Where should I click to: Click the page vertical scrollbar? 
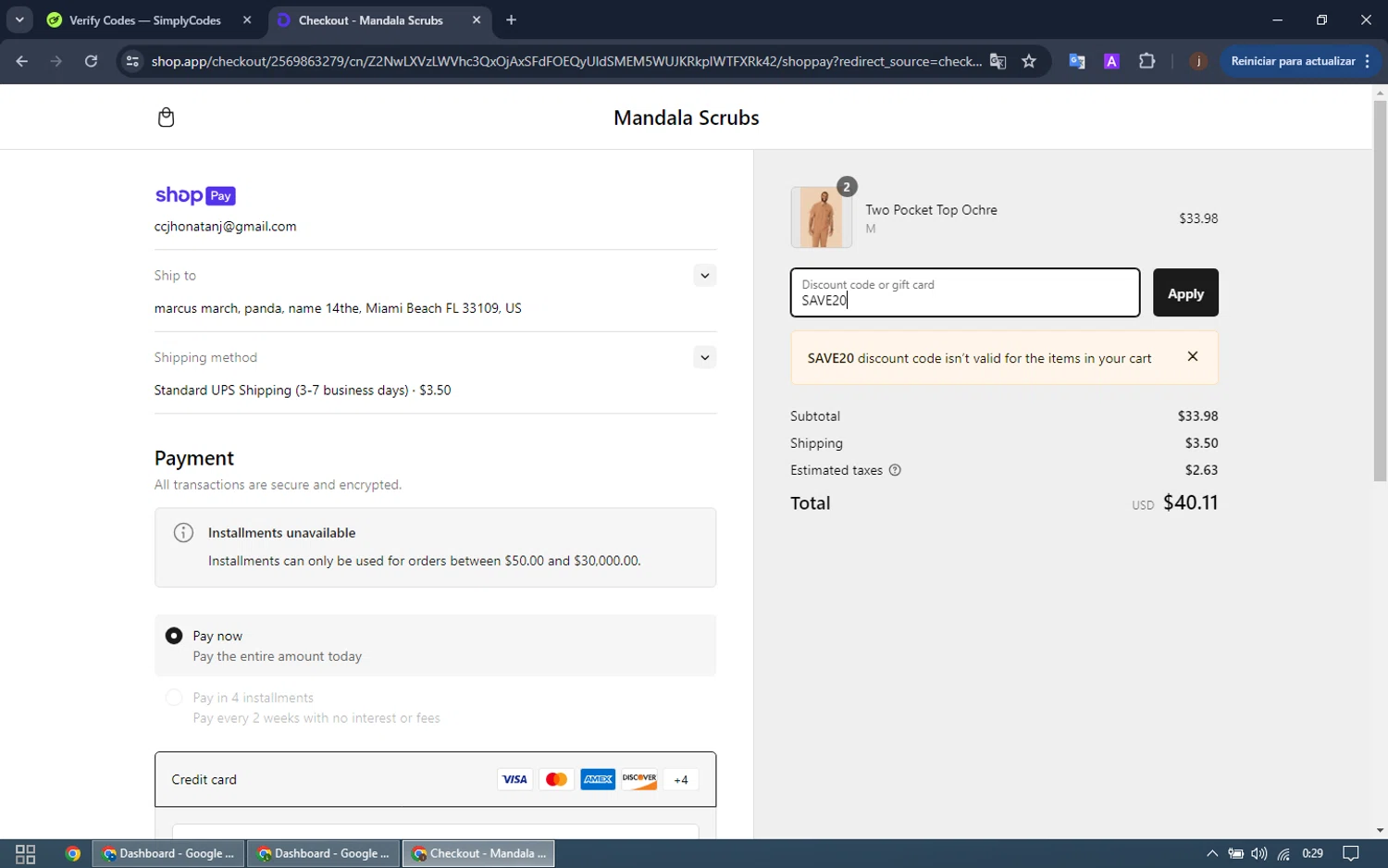coord(1380,291)
